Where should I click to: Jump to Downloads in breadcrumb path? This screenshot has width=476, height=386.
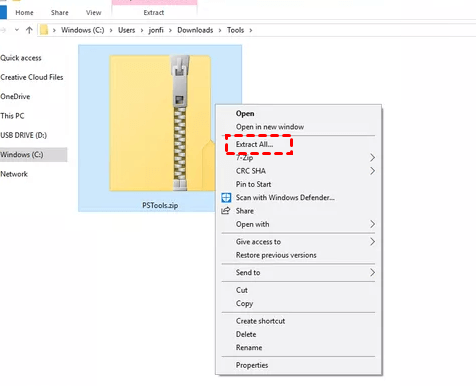coord(195,30)
